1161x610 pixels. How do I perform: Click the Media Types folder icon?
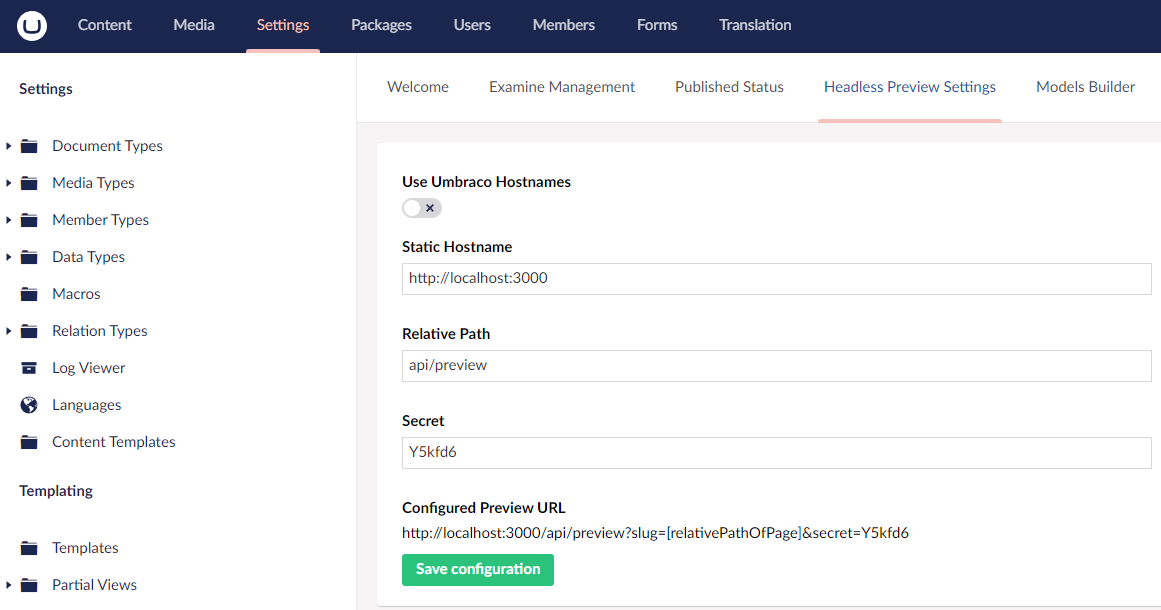(29, 183)
